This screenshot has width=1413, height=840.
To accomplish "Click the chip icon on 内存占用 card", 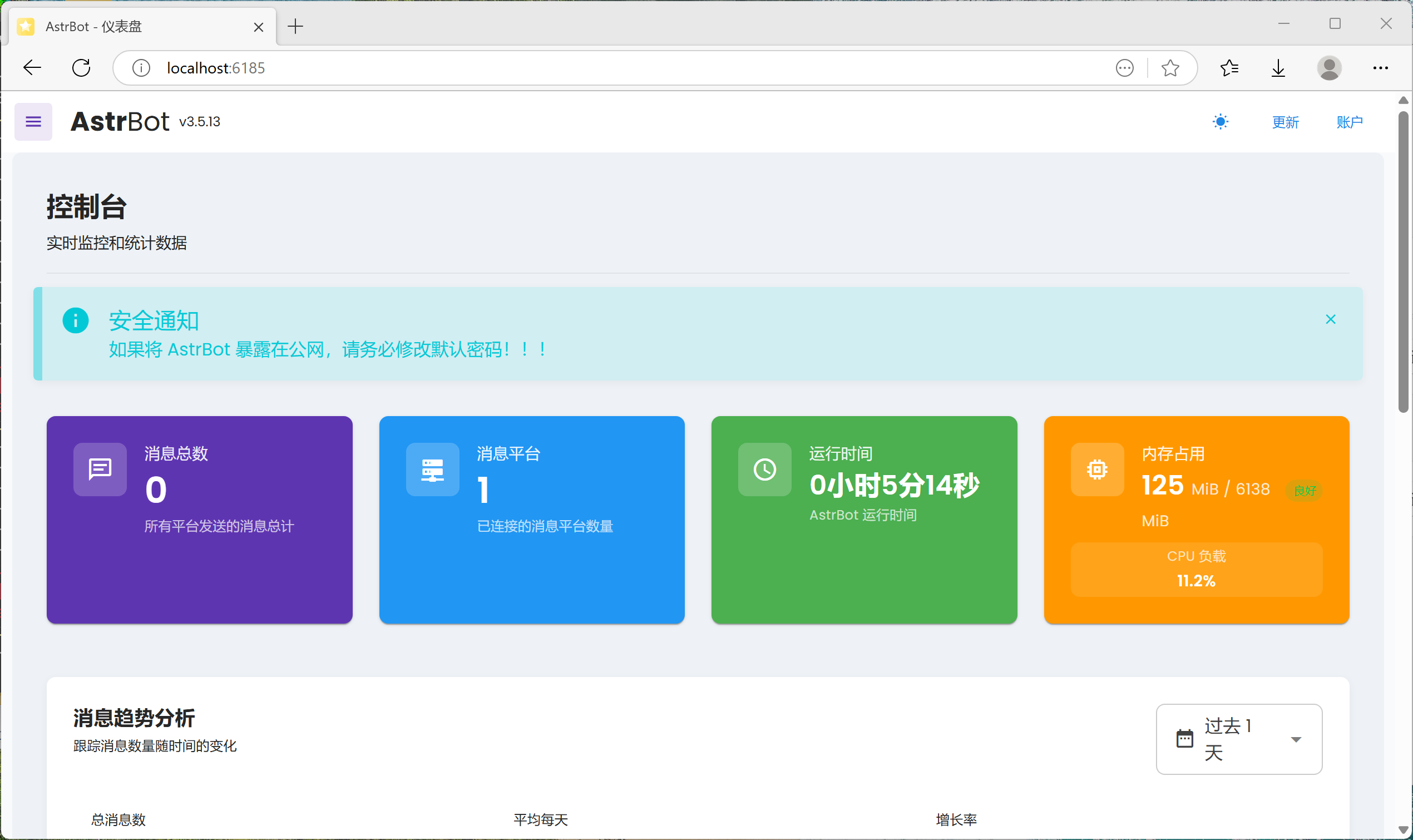I will tap(1097, 470).
